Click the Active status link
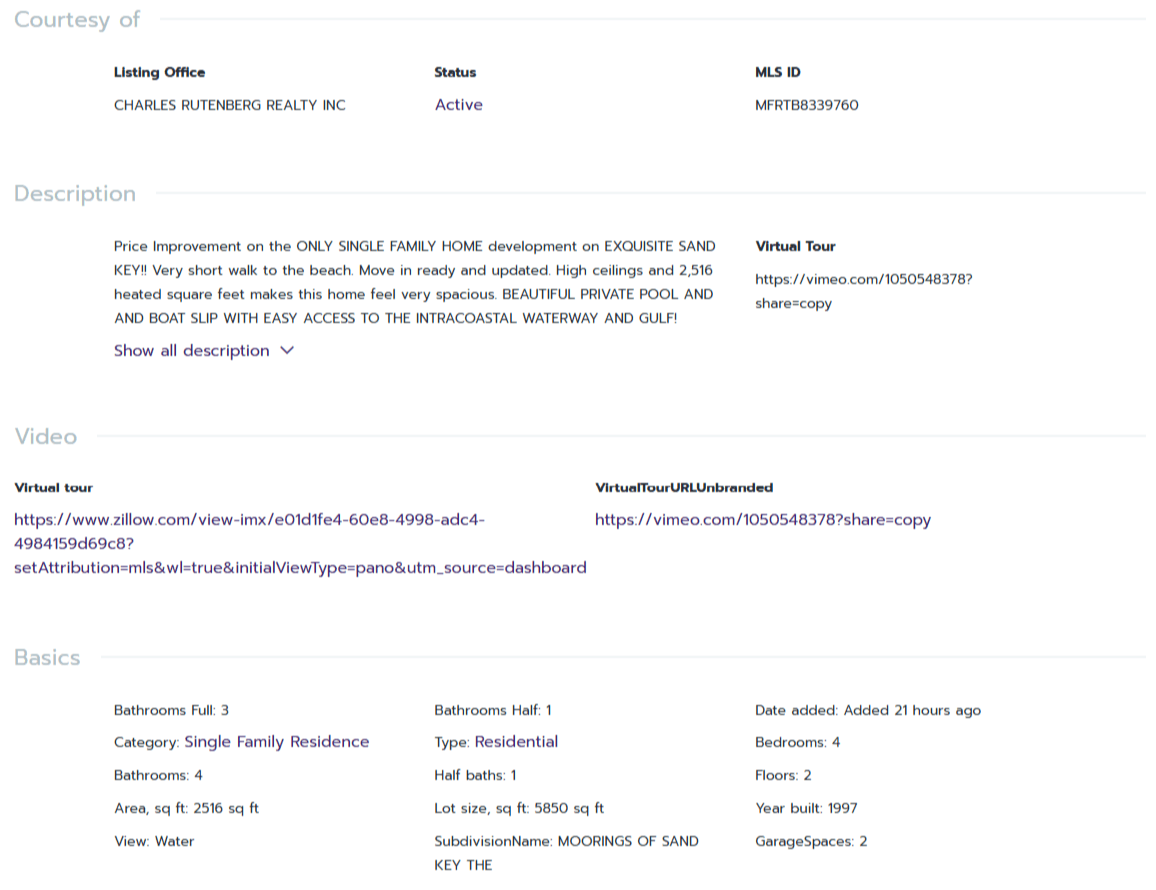The height and width of the screenshot is (890, 1156). [x=458, y=105]
